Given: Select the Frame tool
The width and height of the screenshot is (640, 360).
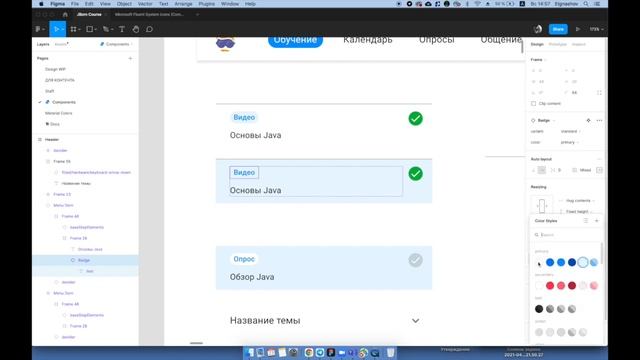Looking at the screenshot, I should pos(73,29).
